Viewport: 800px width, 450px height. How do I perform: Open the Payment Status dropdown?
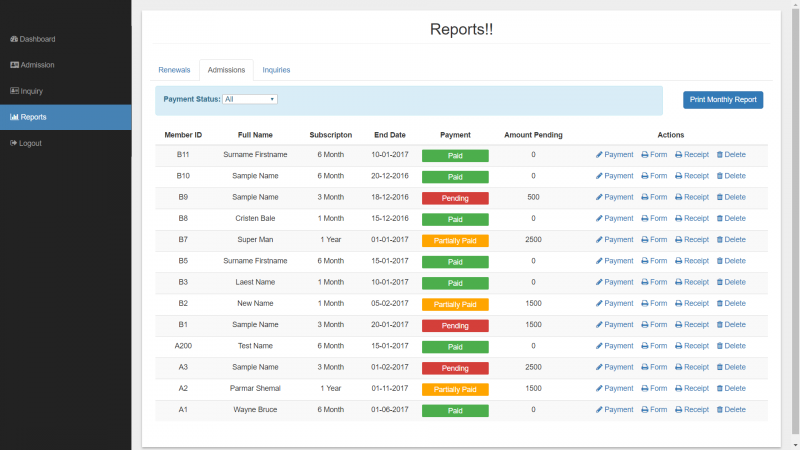coord(250,99)
